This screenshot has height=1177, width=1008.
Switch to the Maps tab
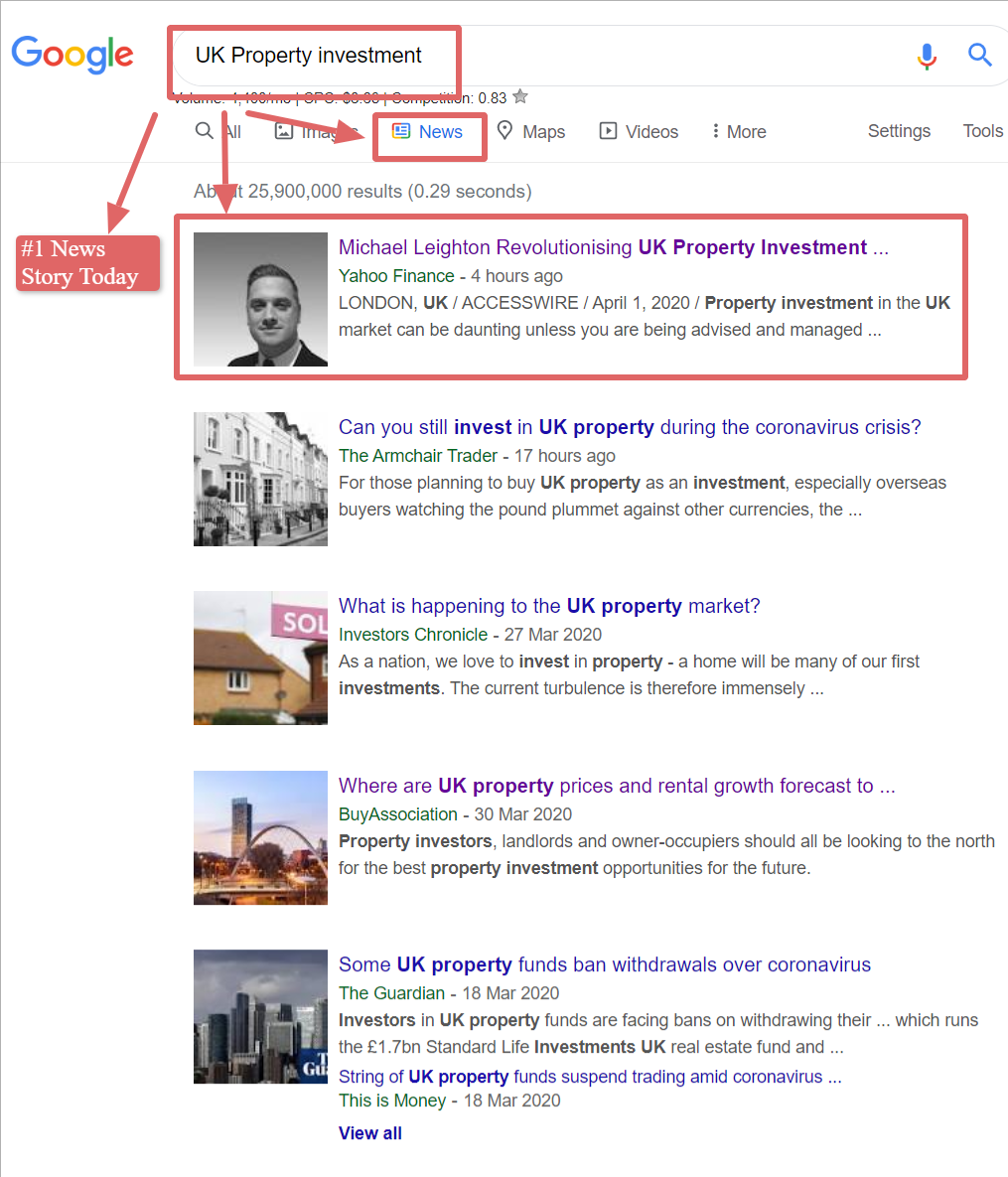click(x=531, y=132)
